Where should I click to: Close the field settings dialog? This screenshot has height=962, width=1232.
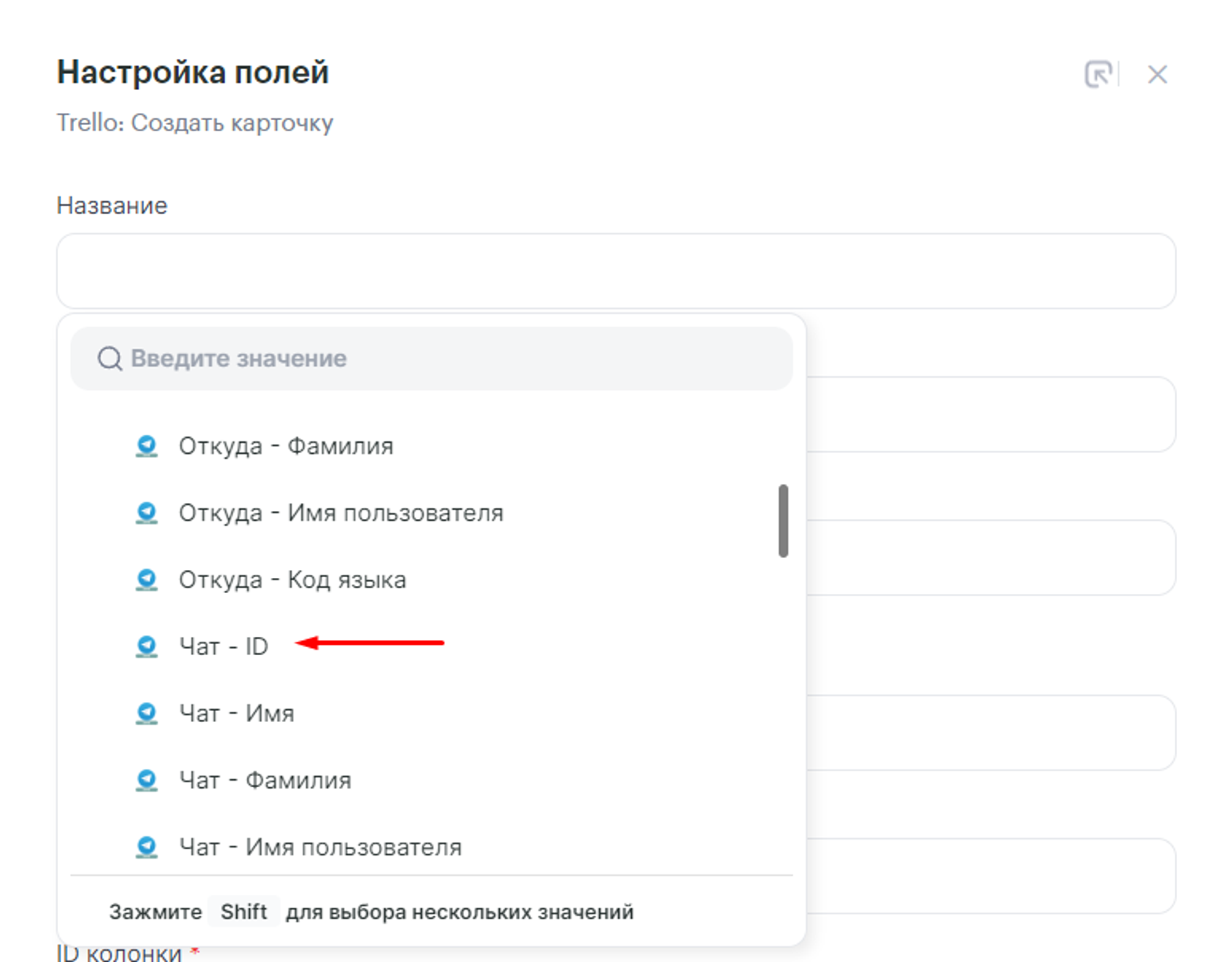[x=1156, y=75]
